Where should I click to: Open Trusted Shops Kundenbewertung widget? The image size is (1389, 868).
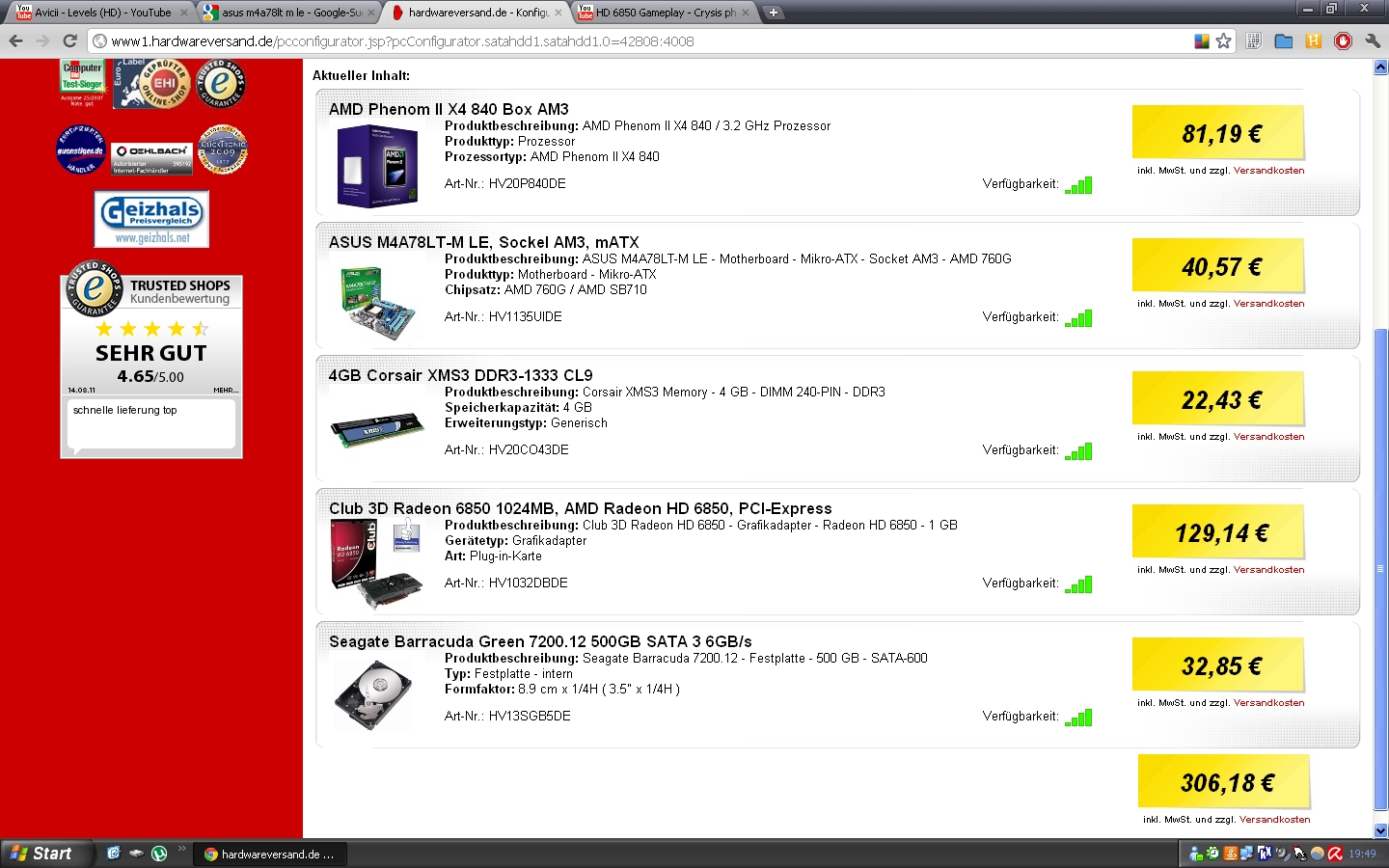(x=151, y=359)
